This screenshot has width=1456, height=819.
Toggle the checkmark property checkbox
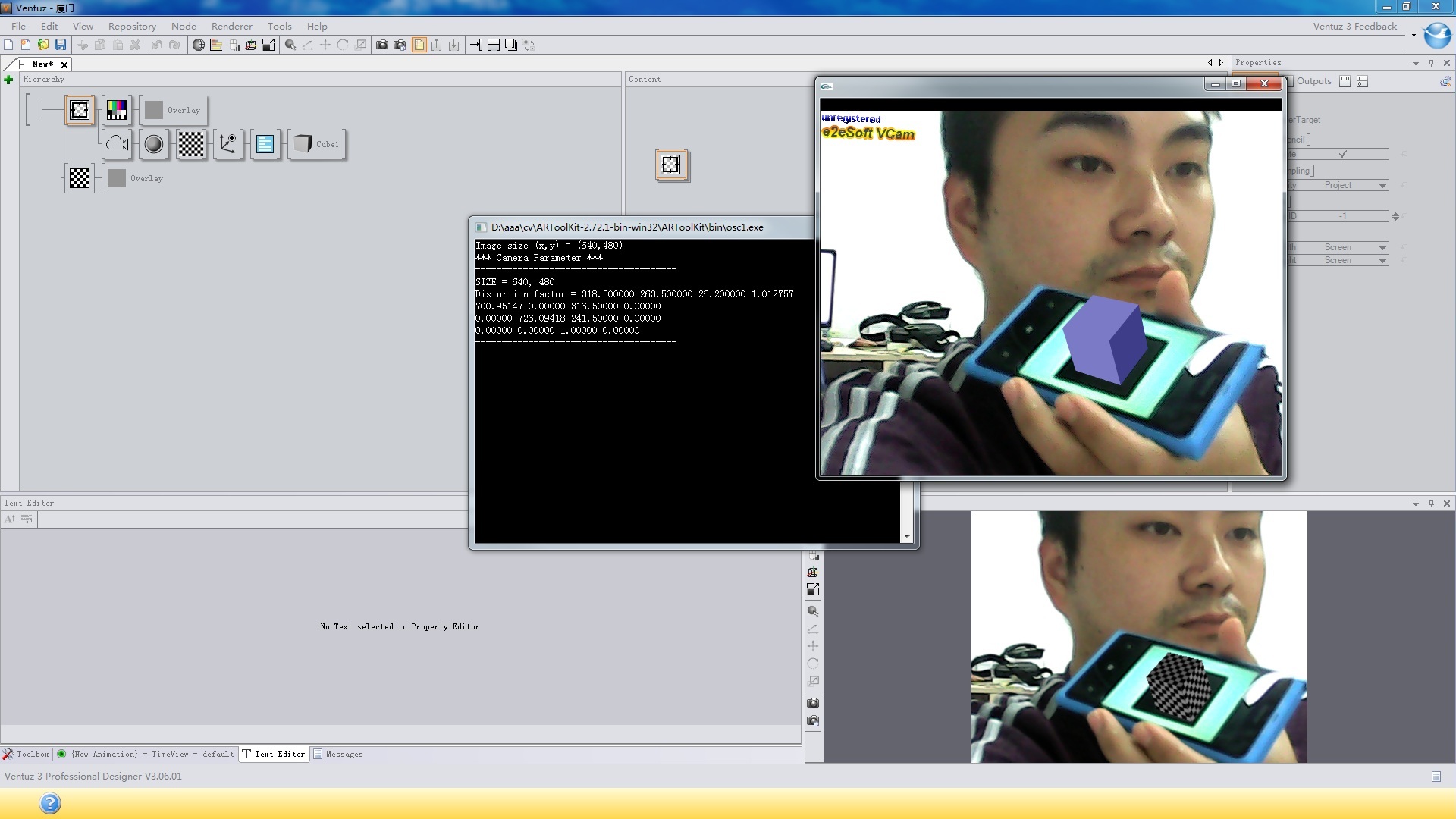(x=1343, y=154)
